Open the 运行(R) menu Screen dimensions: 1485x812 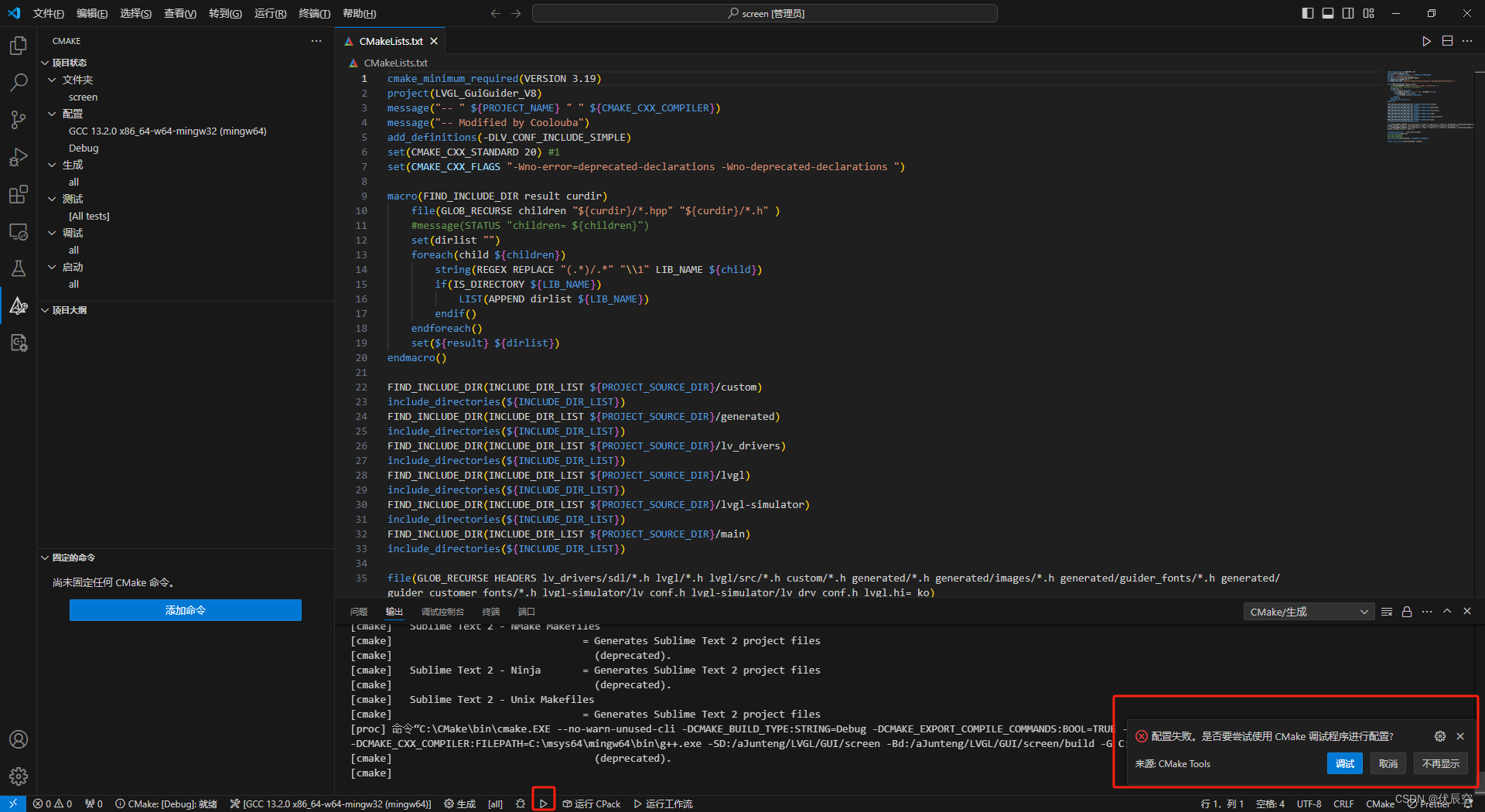point(270,13)
